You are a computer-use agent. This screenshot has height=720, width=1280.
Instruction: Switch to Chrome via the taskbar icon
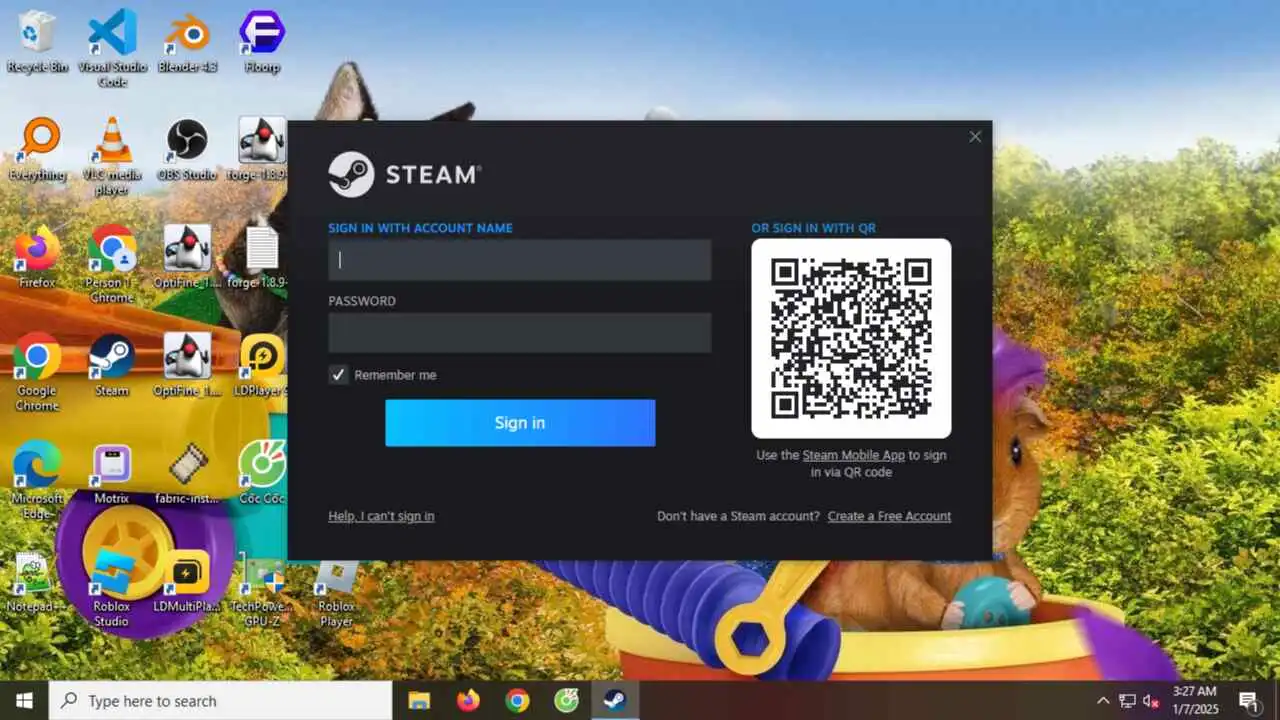517,700
